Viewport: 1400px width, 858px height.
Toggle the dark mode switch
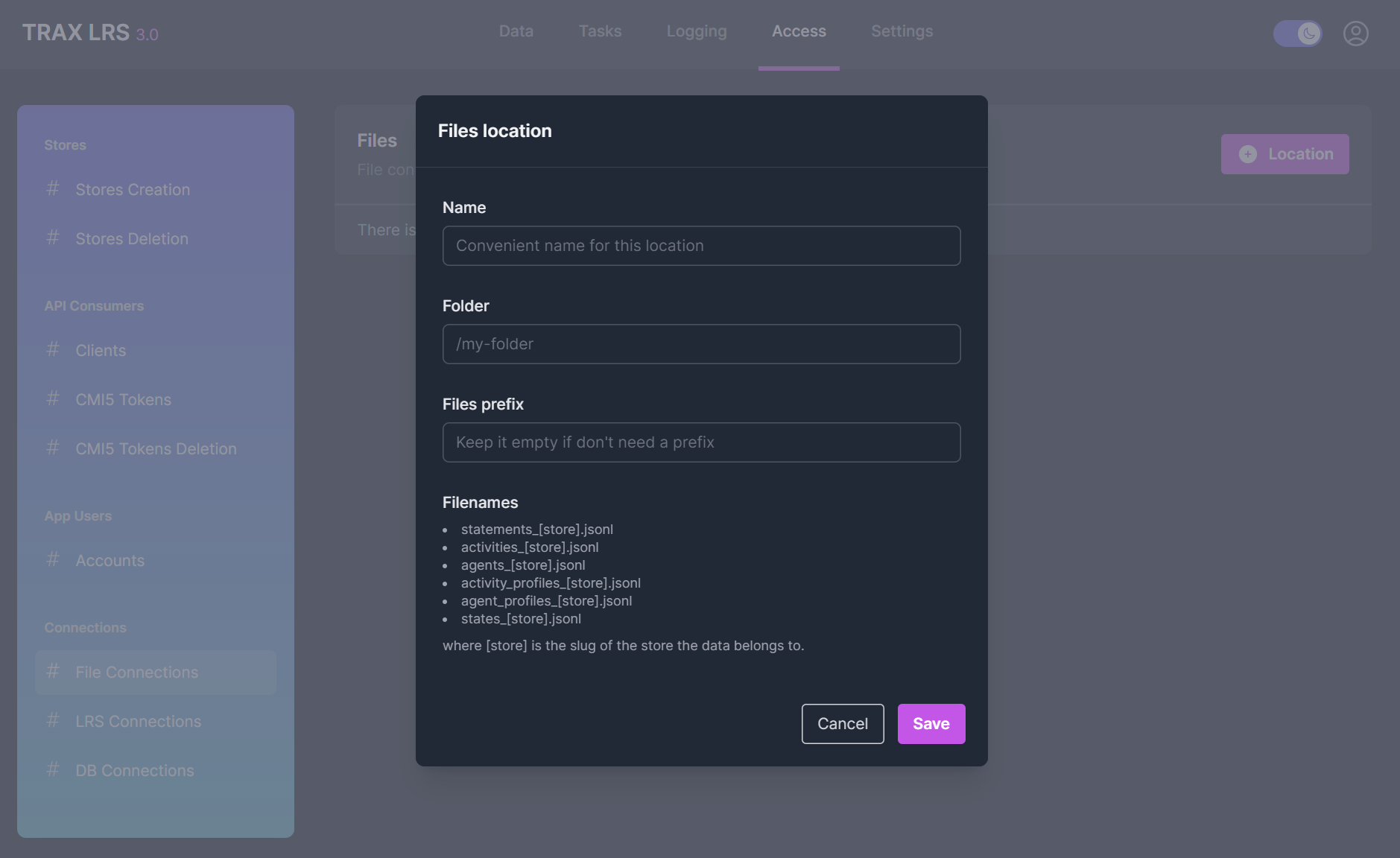coord(1297,34)
